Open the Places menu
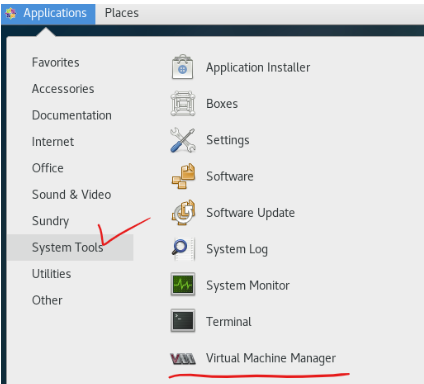424x384 pixels. tap(122, 13)
